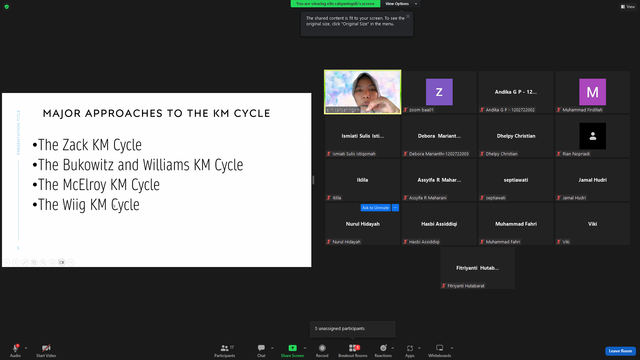Close the shared content size tooltip
Screen dimensions: 640x360
(x=408, y=16)
